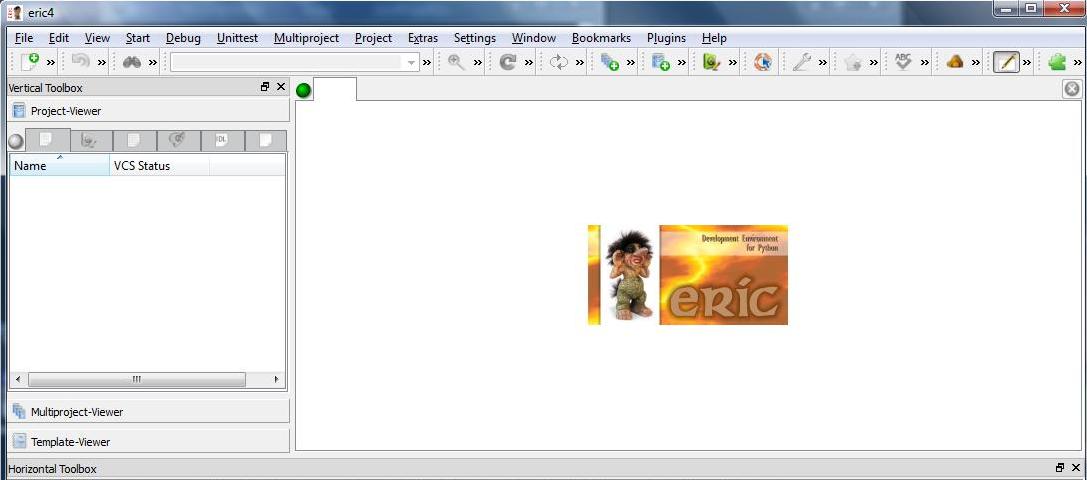This screenshot has height=480, width=1087.
Task: Switch to the IDL Interfaces tab in the Project-Viewer
Action: [x=222, y=141]
